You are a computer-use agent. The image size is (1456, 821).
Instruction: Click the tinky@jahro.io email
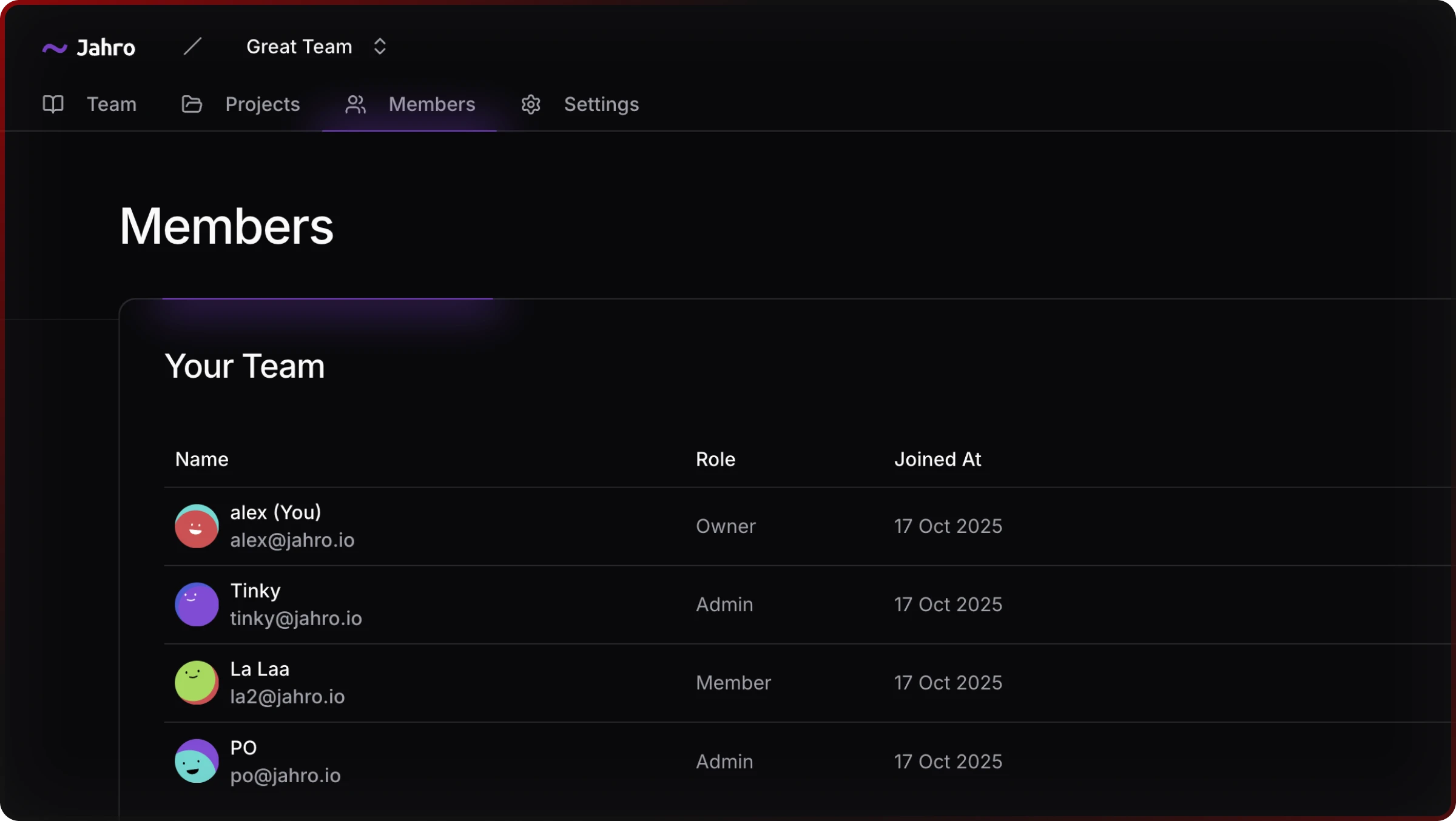click(296, 618)
